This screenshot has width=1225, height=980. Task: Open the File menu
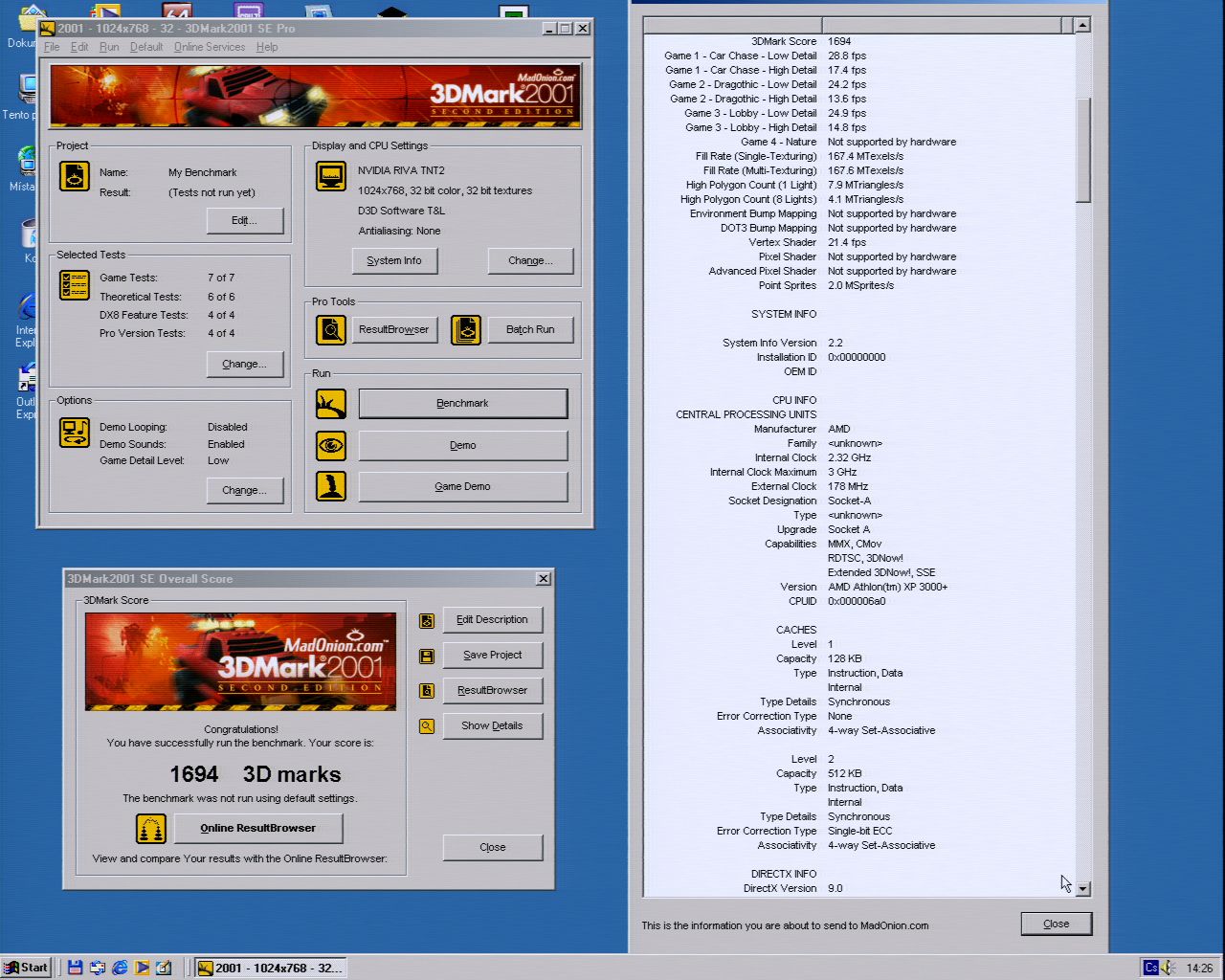(52, 47)
